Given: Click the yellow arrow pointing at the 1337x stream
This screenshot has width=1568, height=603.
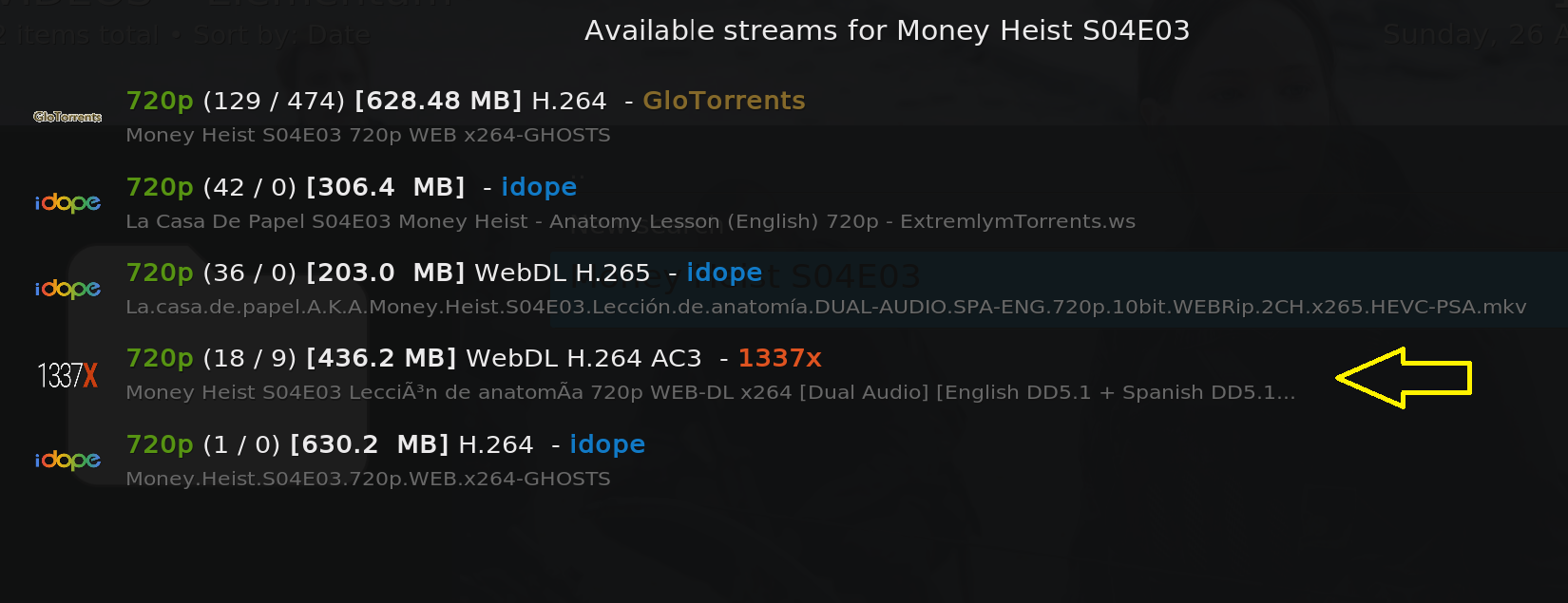Looking at the screenshot, I should coord(1404,378).
